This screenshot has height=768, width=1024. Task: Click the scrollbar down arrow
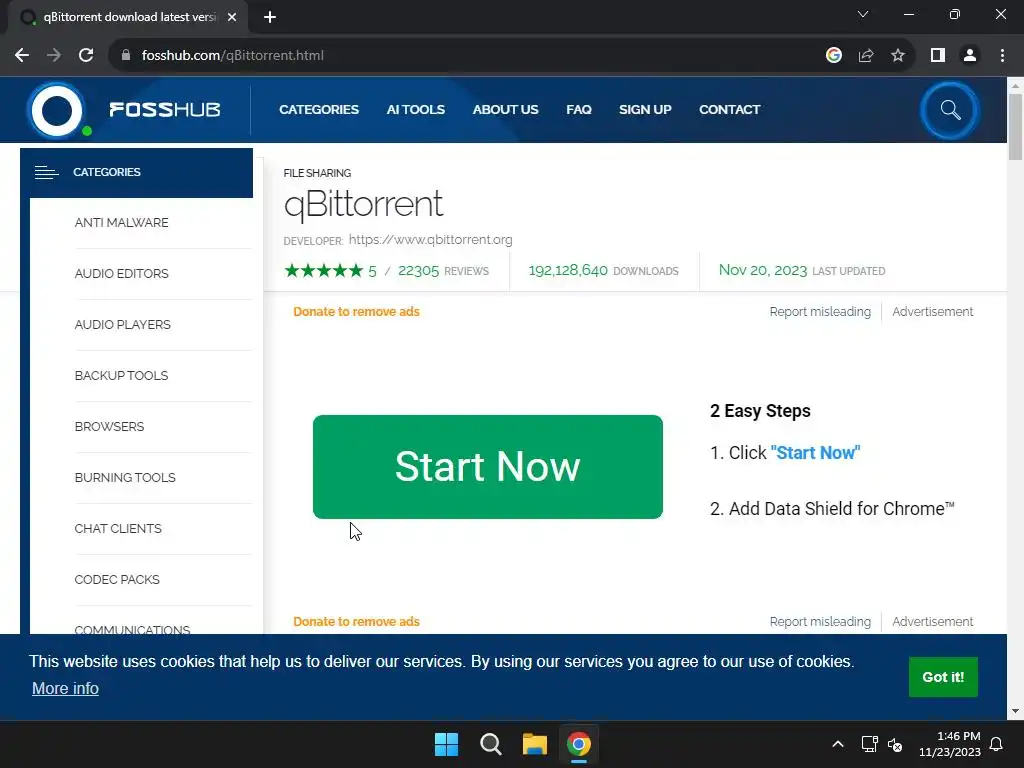(x=1015, y=711)
